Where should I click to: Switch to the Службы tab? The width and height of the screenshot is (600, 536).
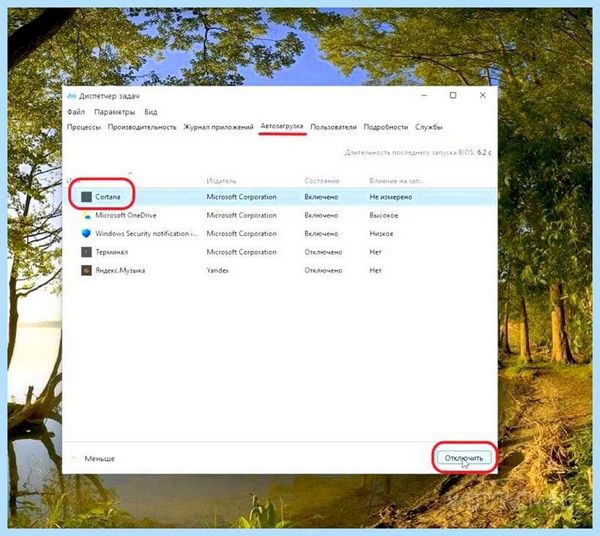coord(429,127)
